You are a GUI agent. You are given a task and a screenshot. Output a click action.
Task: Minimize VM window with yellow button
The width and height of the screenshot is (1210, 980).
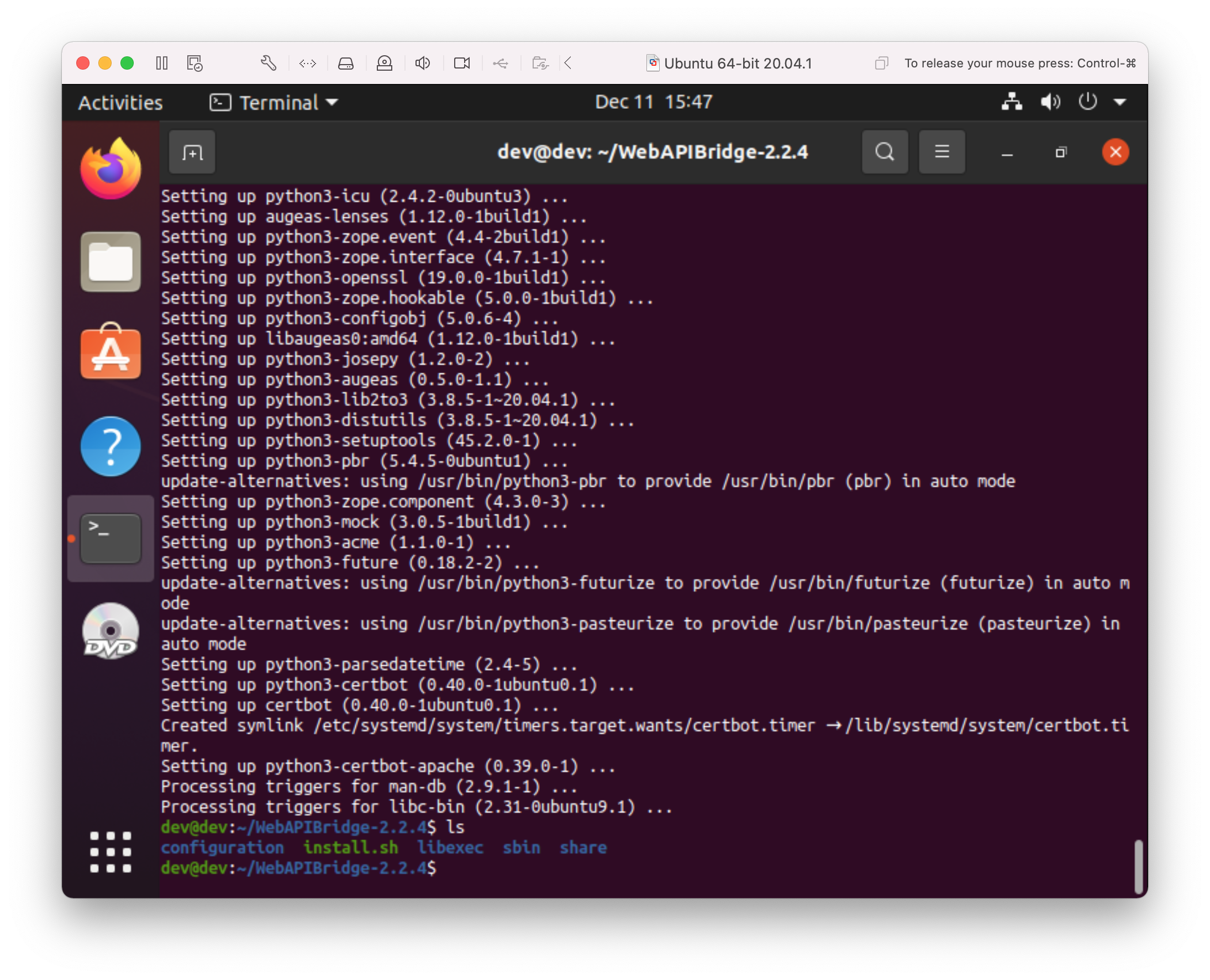[105, 63]
